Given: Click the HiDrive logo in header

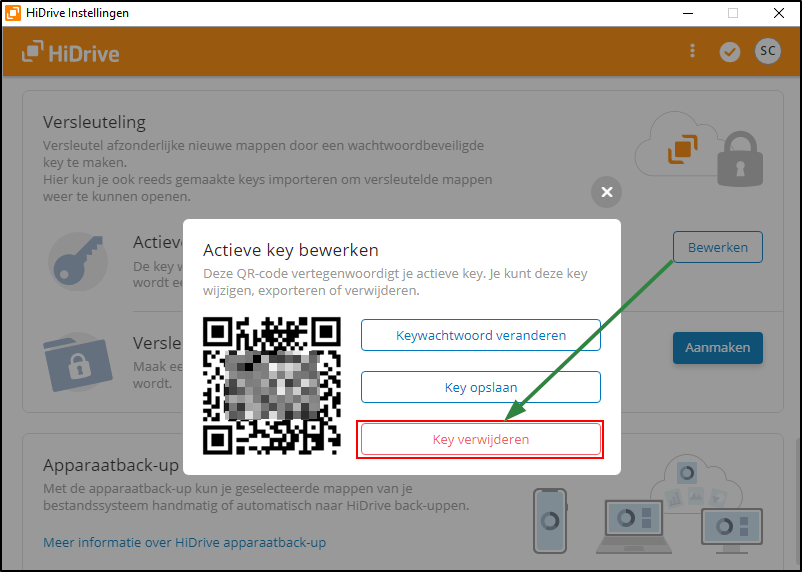Looking at the screenshot, I should (x=71, y=52).
